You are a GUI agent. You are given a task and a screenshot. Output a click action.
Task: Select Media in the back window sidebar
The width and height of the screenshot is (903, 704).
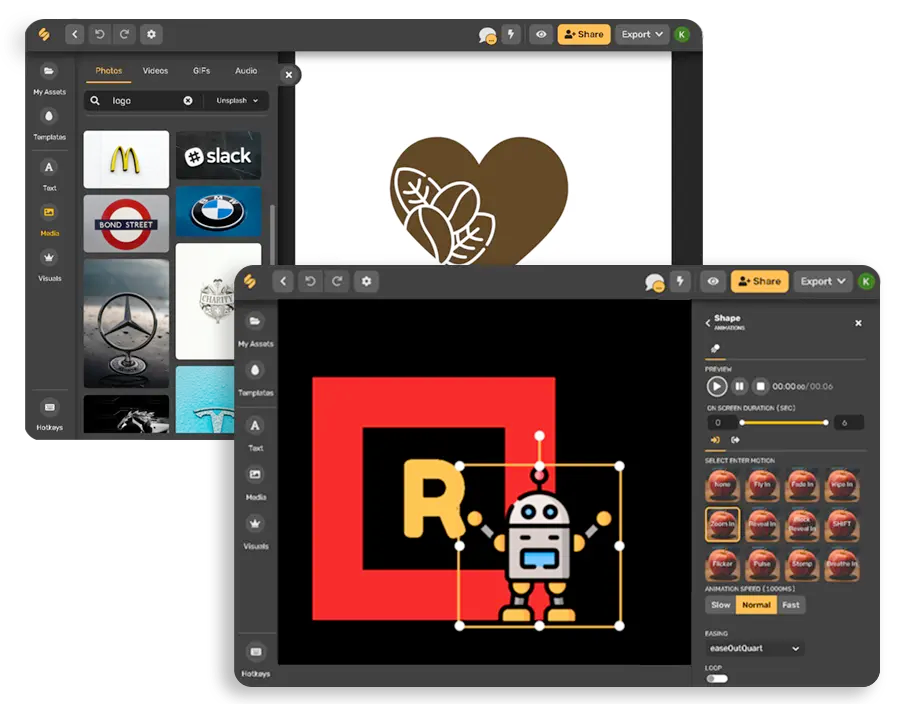pos(49,220)
